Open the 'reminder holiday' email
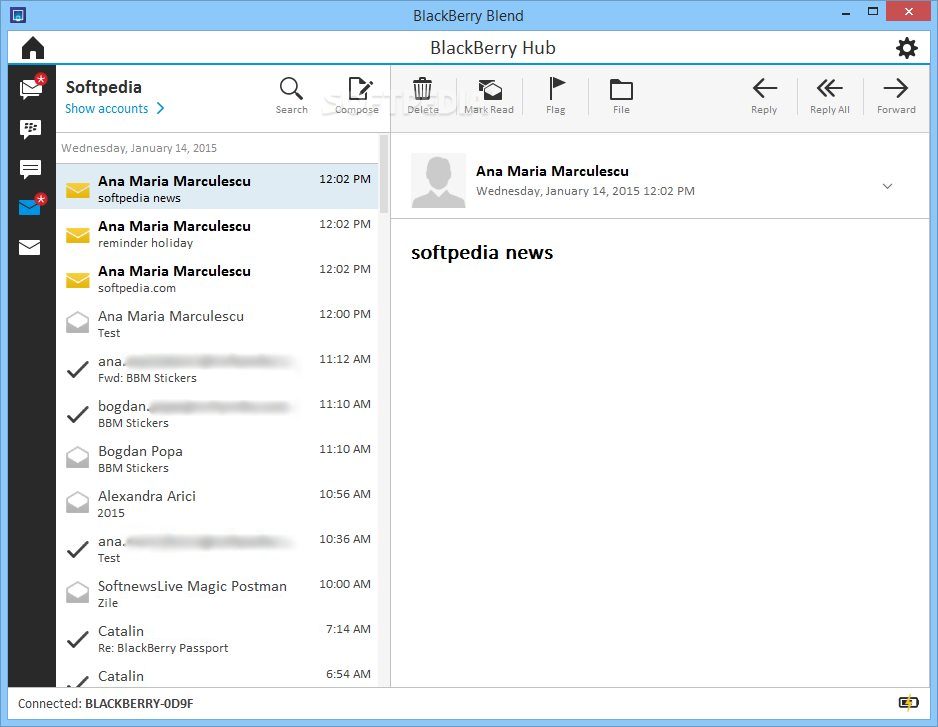The width and height of the screenshot is (938, 727). click(218, 232)
